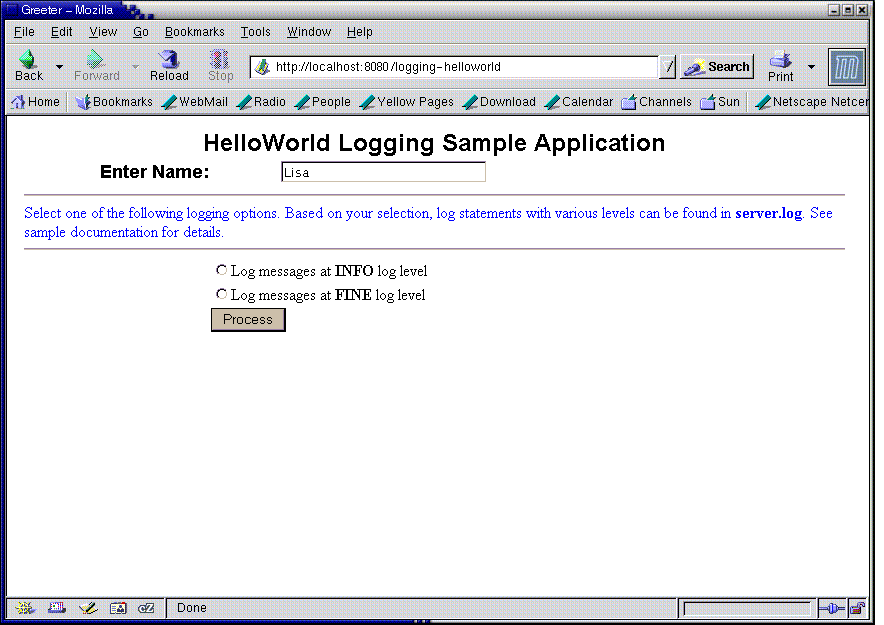Reload the current page

168,64
